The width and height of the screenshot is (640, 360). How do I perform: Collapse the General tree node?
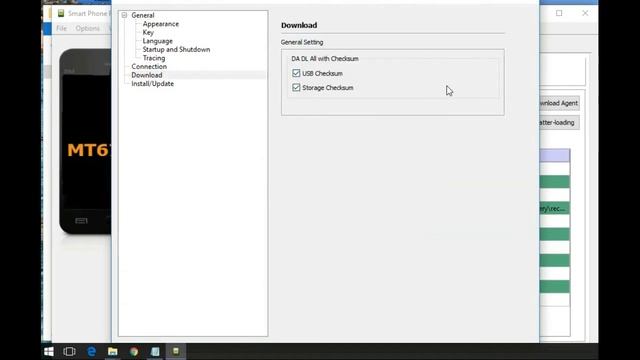(x=124, y=15)
